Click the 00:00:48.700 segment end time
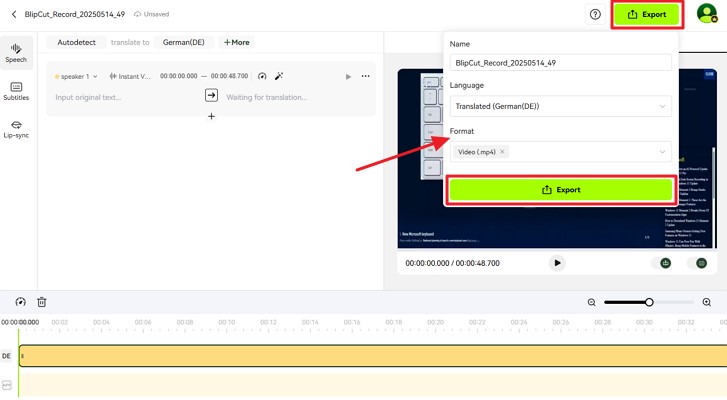The height and width of the screenshot is (400, 727). (x=230, y=76)
